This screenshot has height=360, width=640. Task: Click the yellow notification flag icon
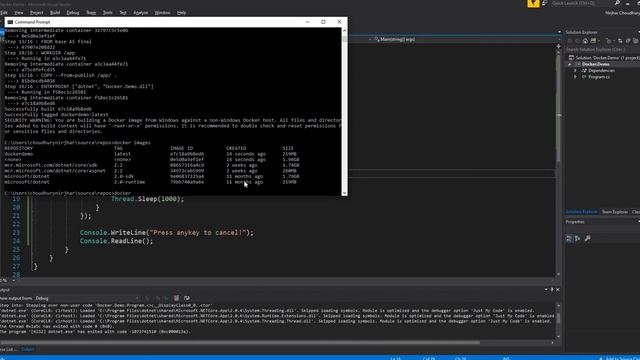533,3
